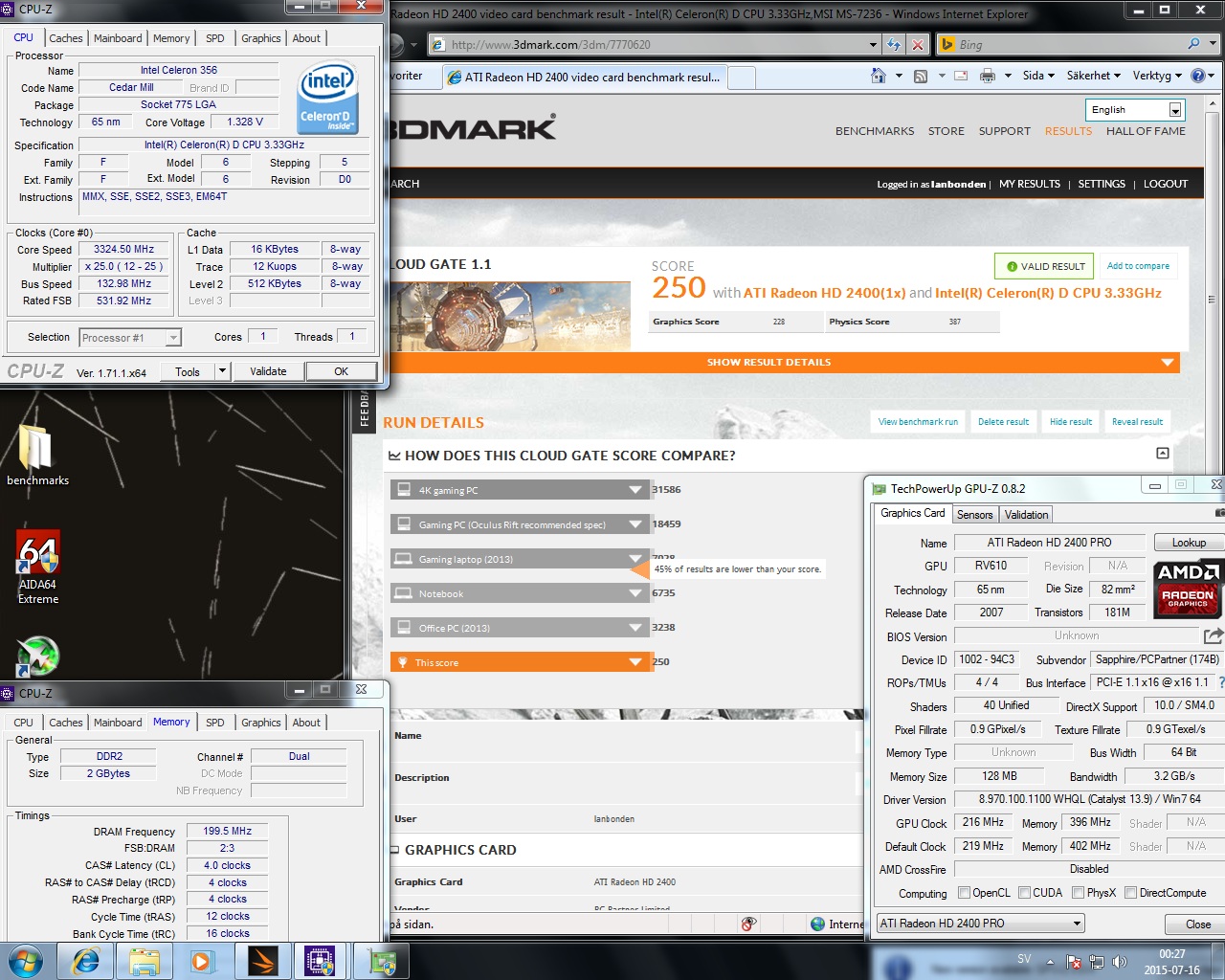This screenshot has width=1225, height=980.
Task: Open the Cloud Gate benchmark thumbnail image
Action: point(510,317)
